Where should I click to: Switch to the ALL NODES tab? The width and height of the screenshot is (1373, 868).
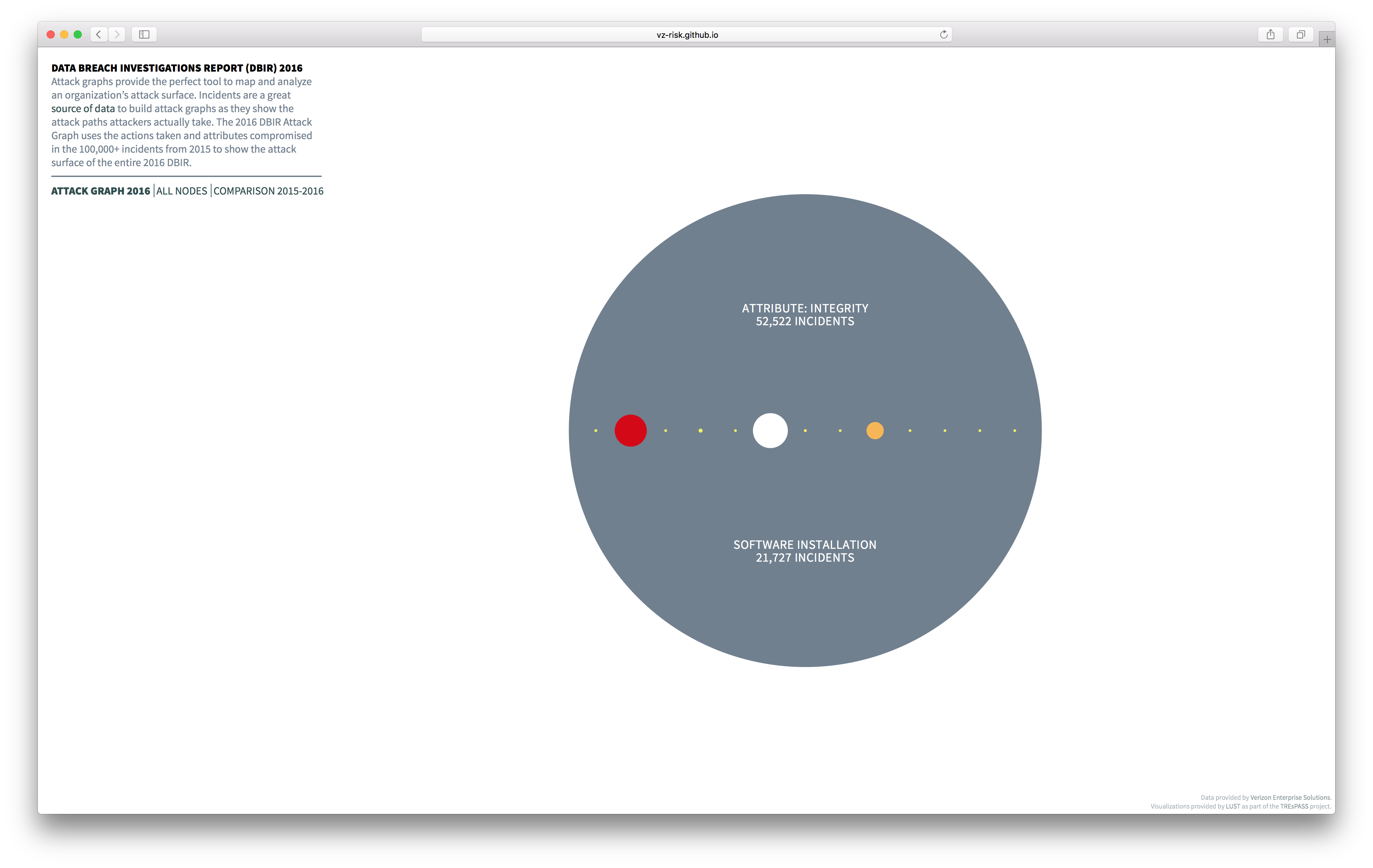click(182, 191)
